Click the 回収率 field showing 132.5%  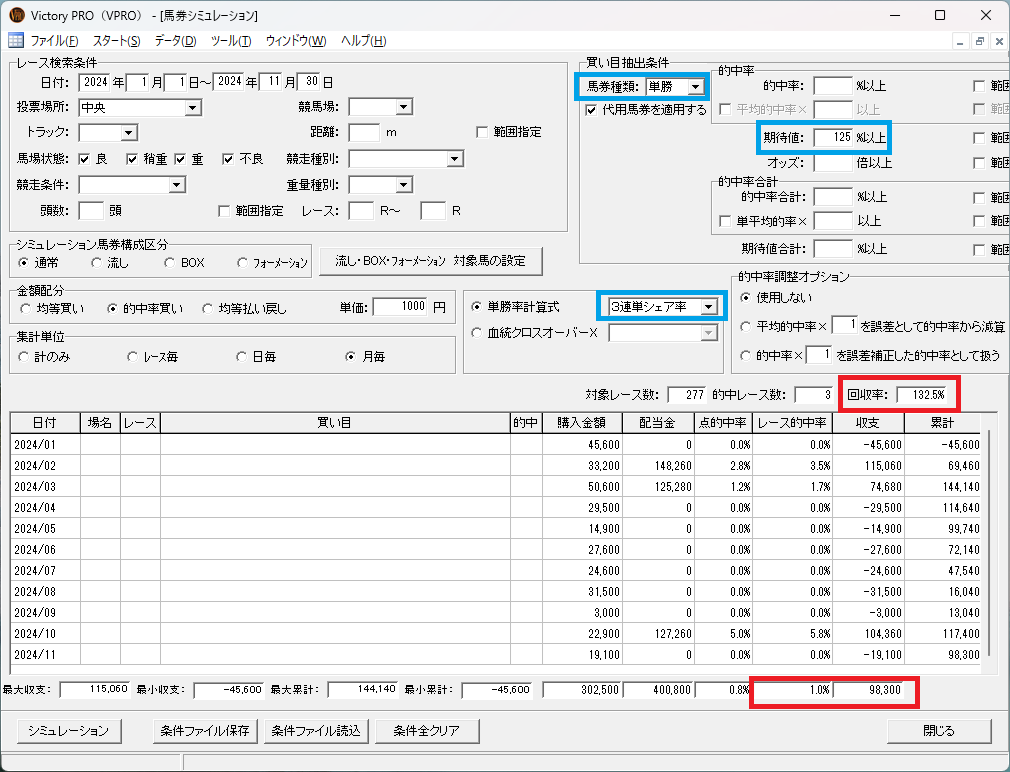pos(922,395)
